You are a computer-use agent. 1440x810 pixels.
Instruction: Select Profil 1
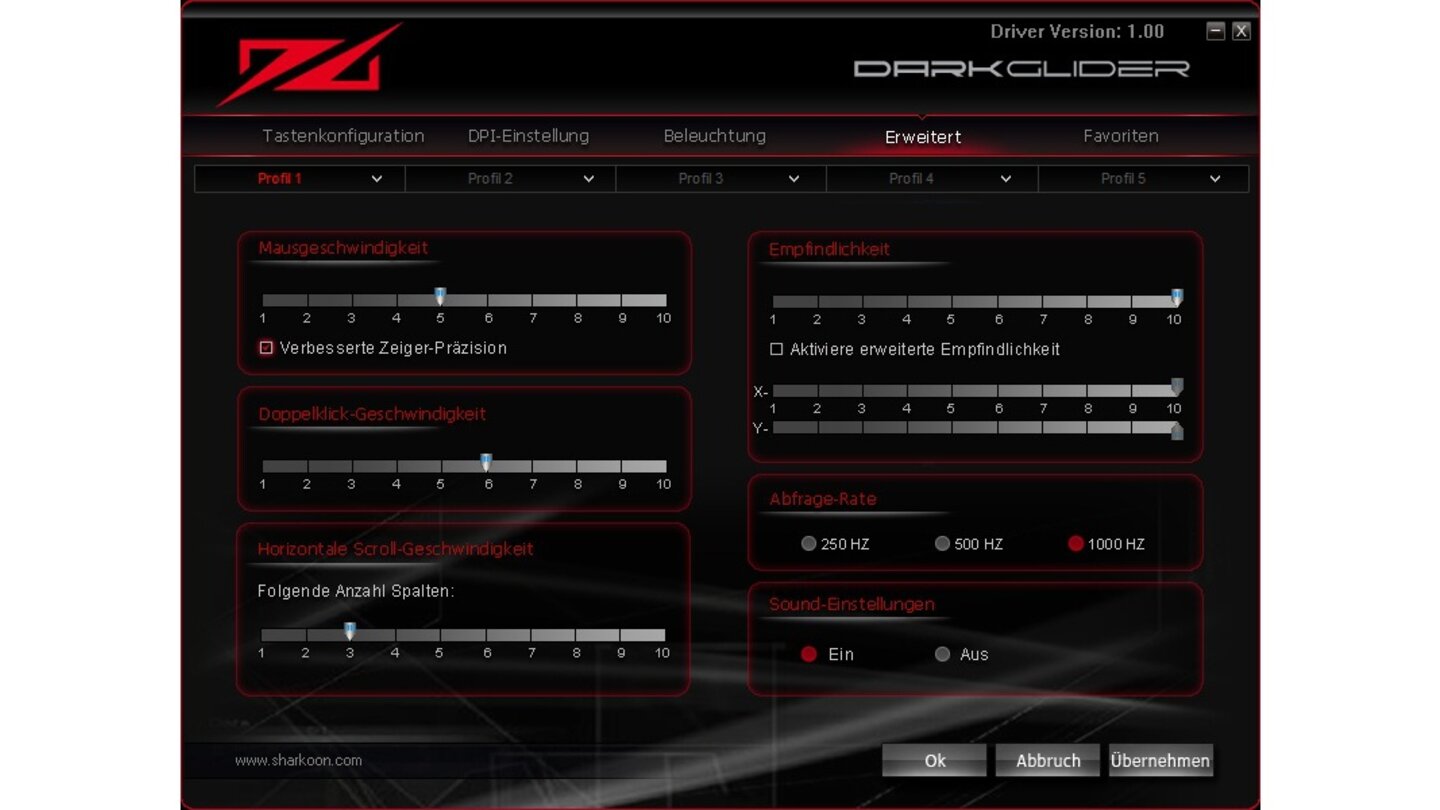pyautogui.click(x=279, y=179)
